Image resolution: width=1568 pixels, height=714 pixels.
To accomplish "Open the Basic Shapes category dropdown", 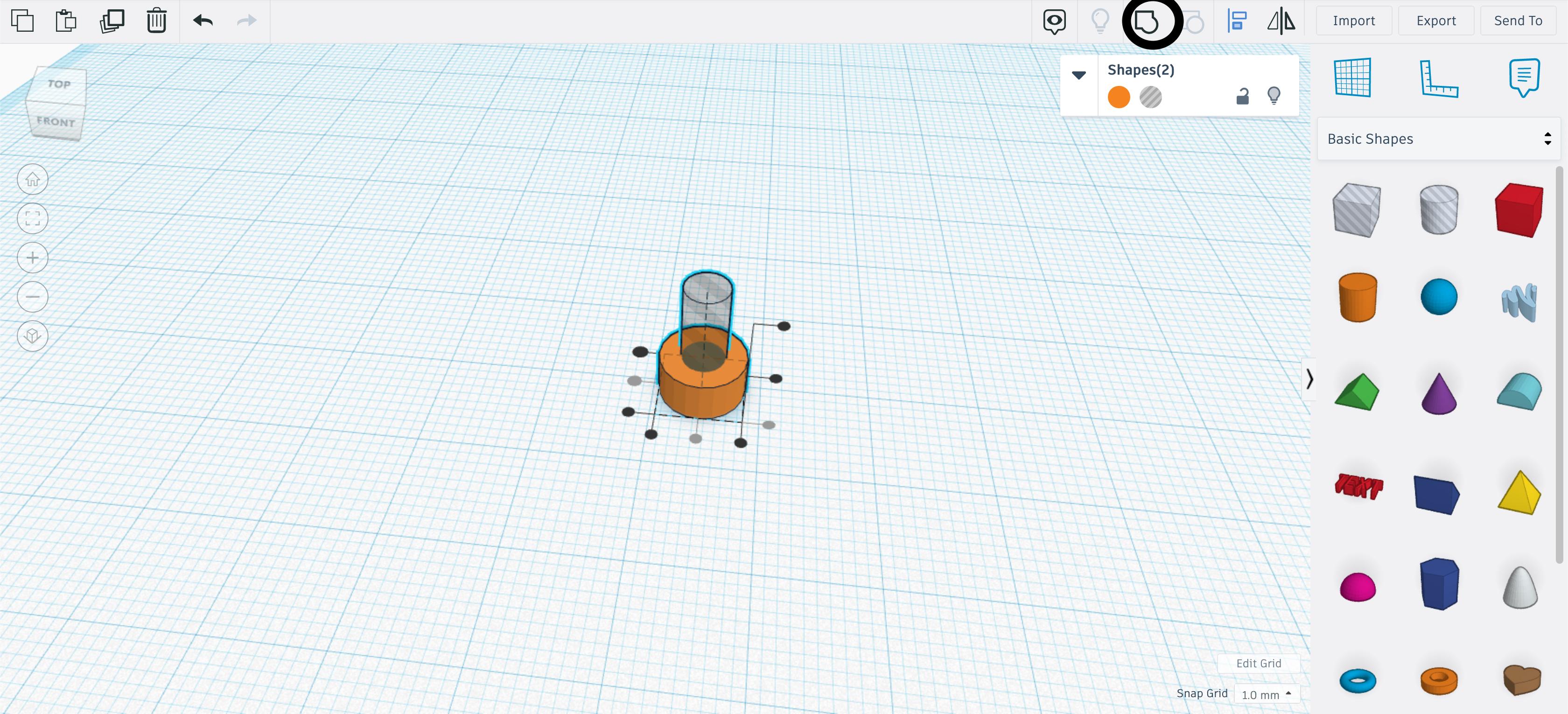I will click(x=1438, y=139).
